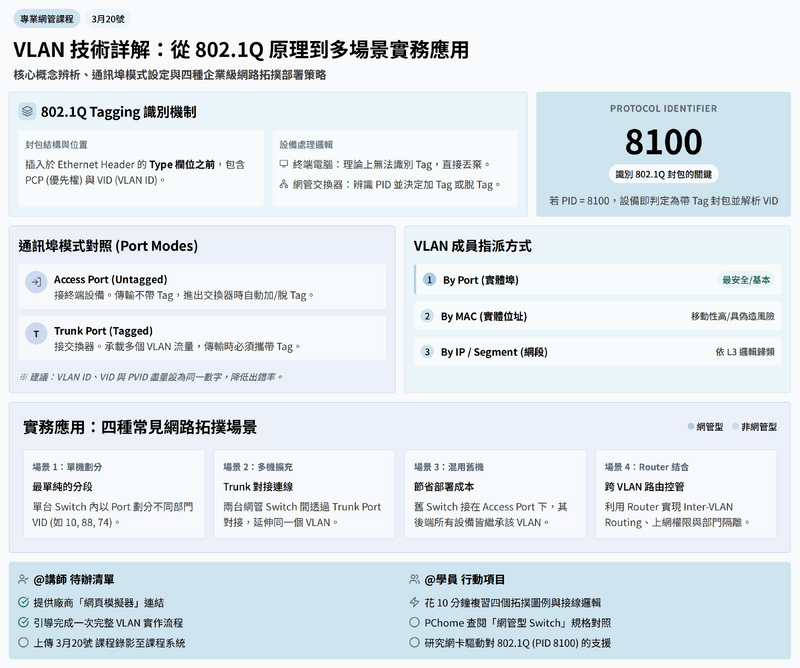Click the lightning icon beside 花 10 分鐘複習

point(415,603)
